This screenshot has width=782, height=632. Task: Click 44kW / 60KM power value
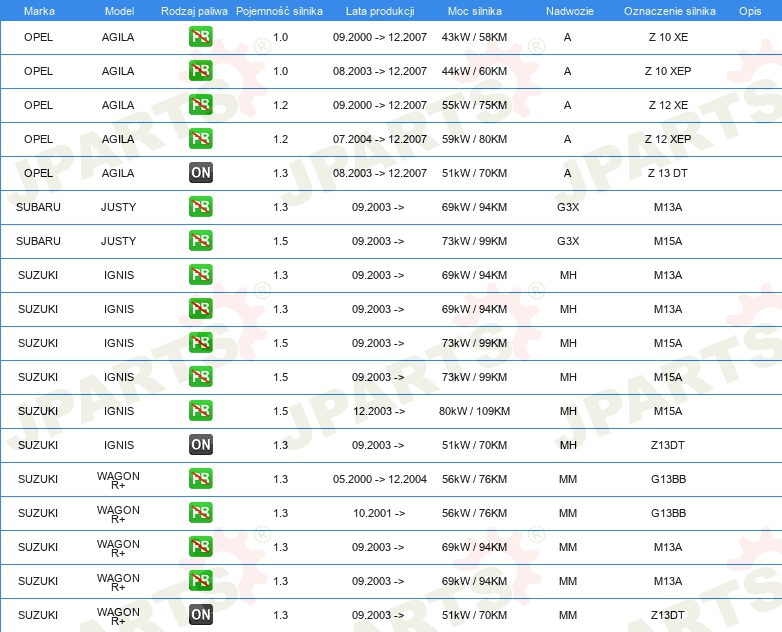coord(474,71)
